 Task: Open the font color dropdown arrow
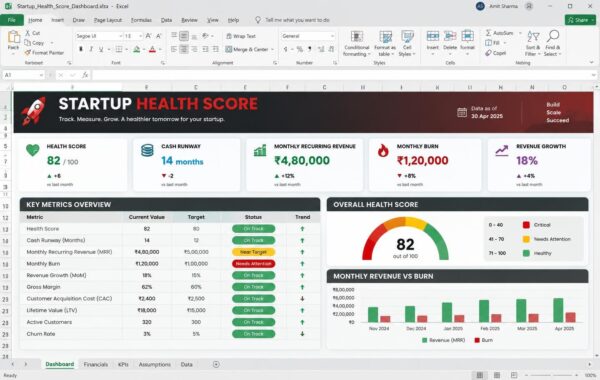pyautogui.click(x=160, y=50)
